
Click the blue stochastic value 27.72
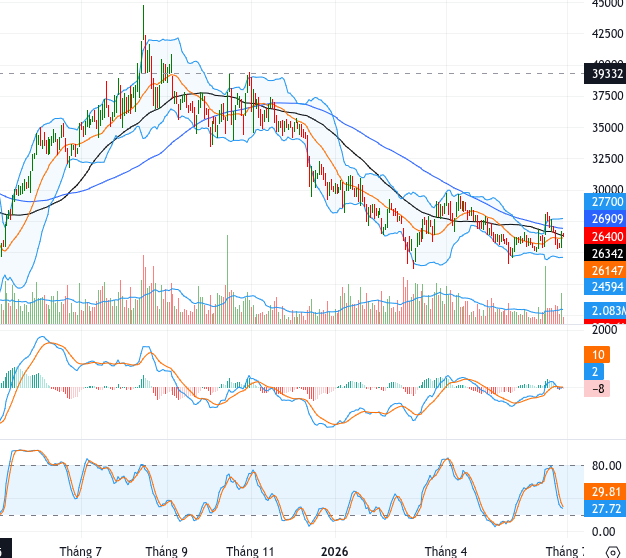pyautogui.click(x=605, y=509)
